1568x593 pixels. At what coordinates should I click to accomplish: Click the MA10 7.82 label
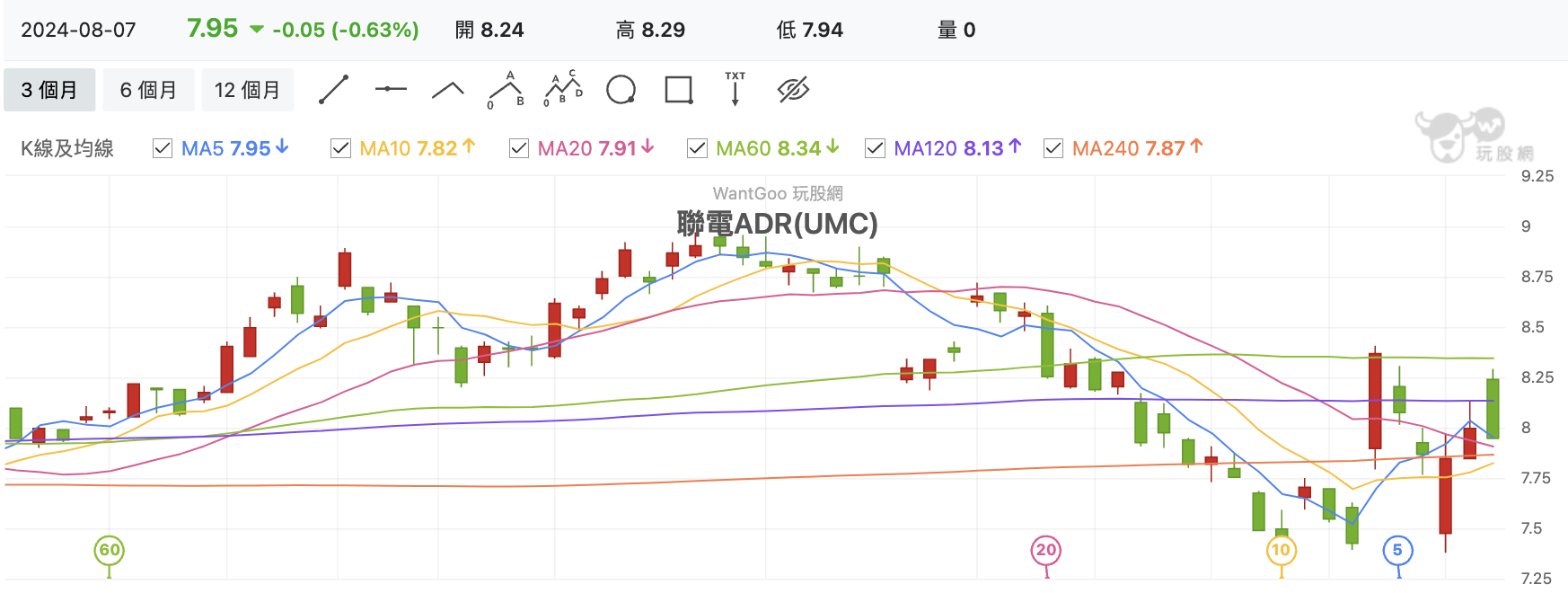tap(418, 148)
